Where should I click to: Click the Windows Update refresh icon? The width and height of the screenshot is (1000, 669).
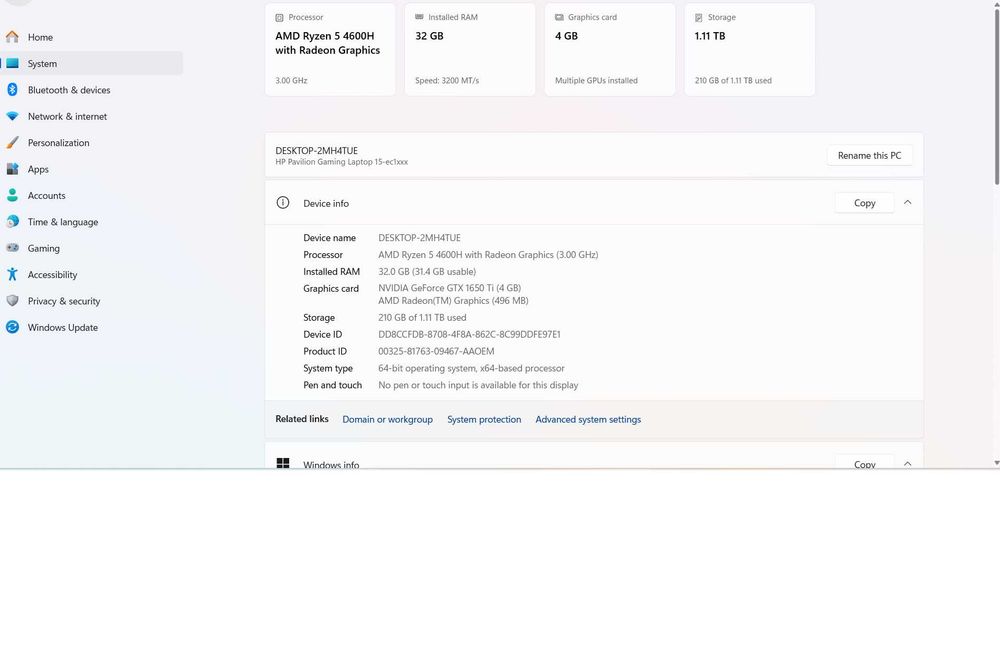12,327
